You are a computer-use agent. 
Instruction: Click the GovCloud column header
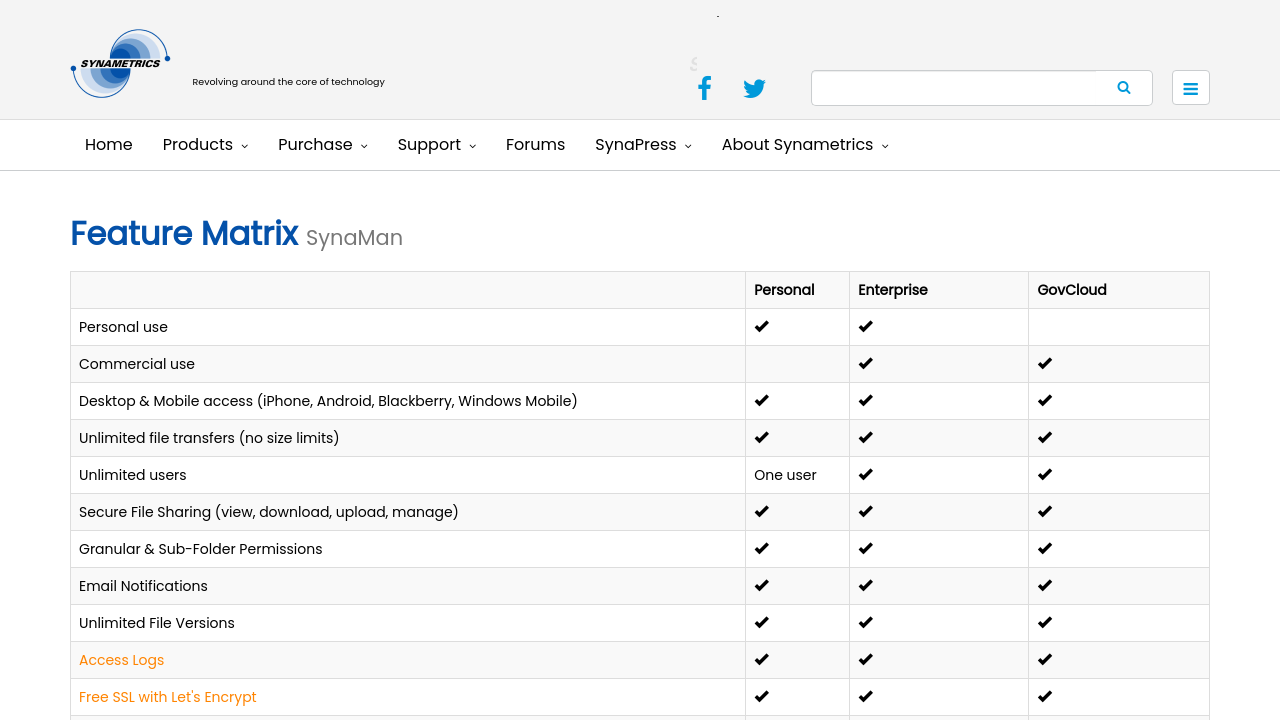(1072, 290)
